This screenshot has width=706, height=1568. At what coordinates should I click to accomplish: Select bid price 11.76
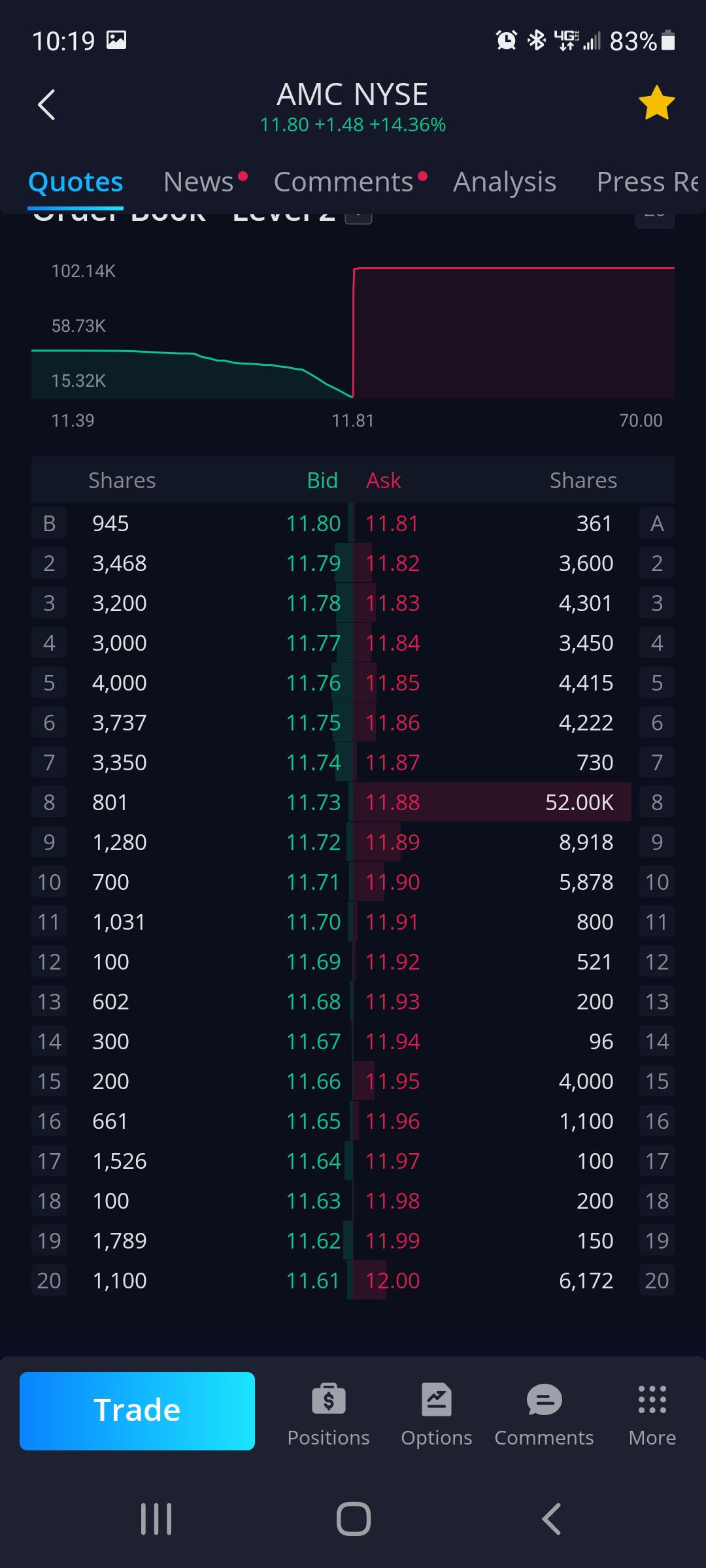pyautogui.click(x=314, y=683)
